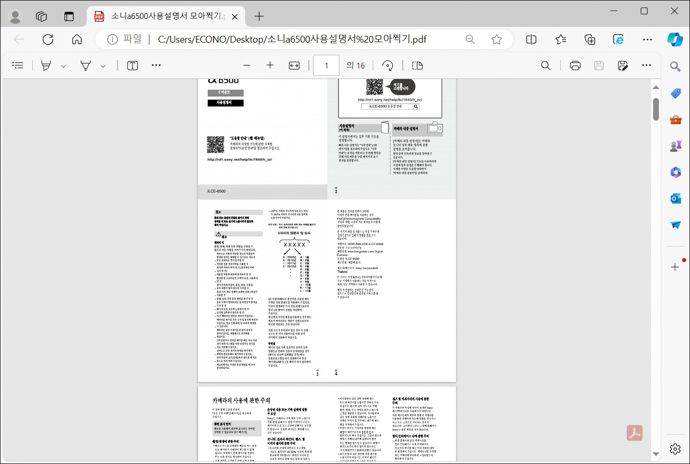Click the fit to width icon

pos(294,66)
